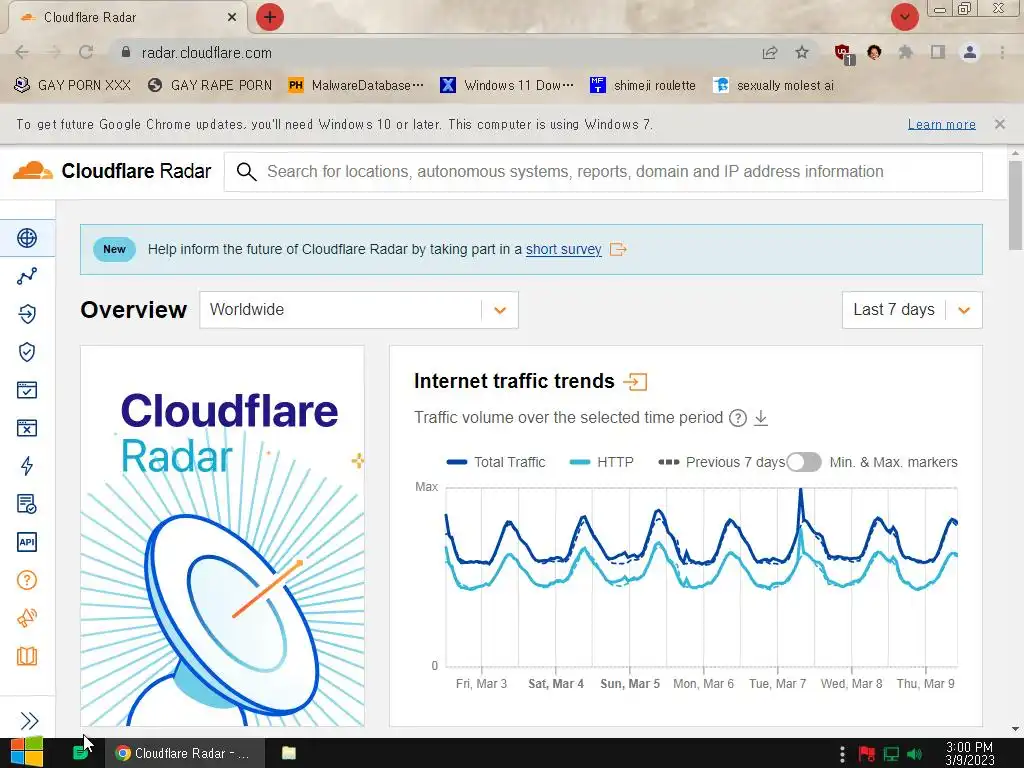Click the red tab search dropdown arrow
1024x768 pixels.
point(905,17)
